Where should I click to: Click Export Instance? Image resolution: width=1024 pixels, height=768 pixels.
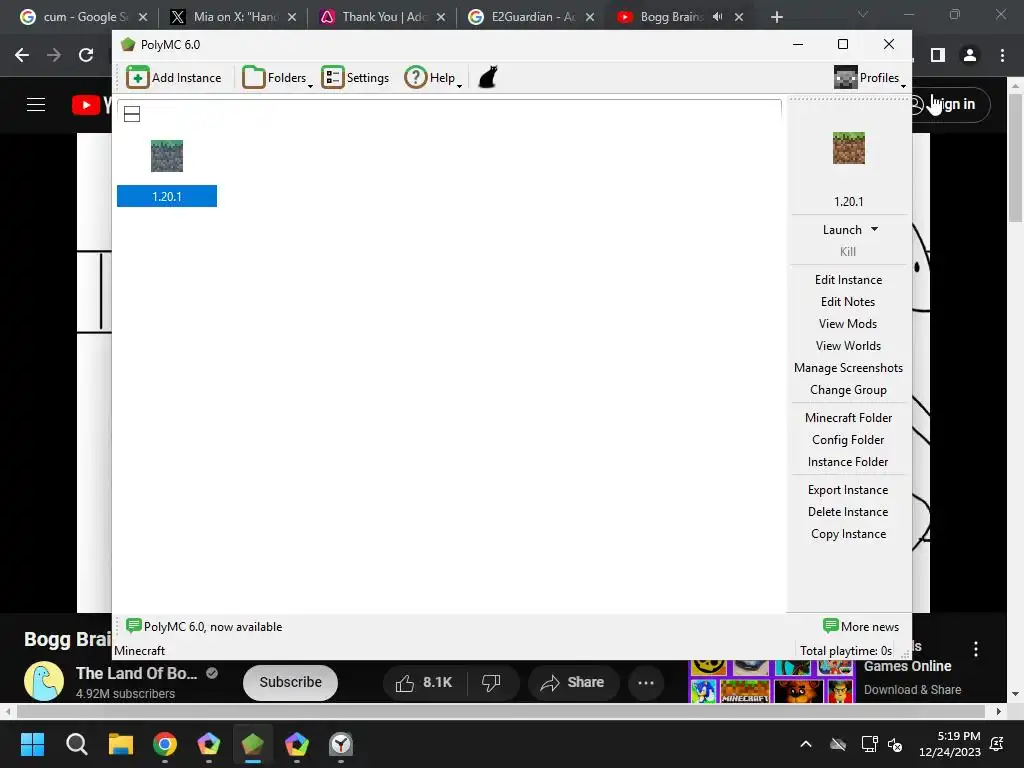[848, 490]
